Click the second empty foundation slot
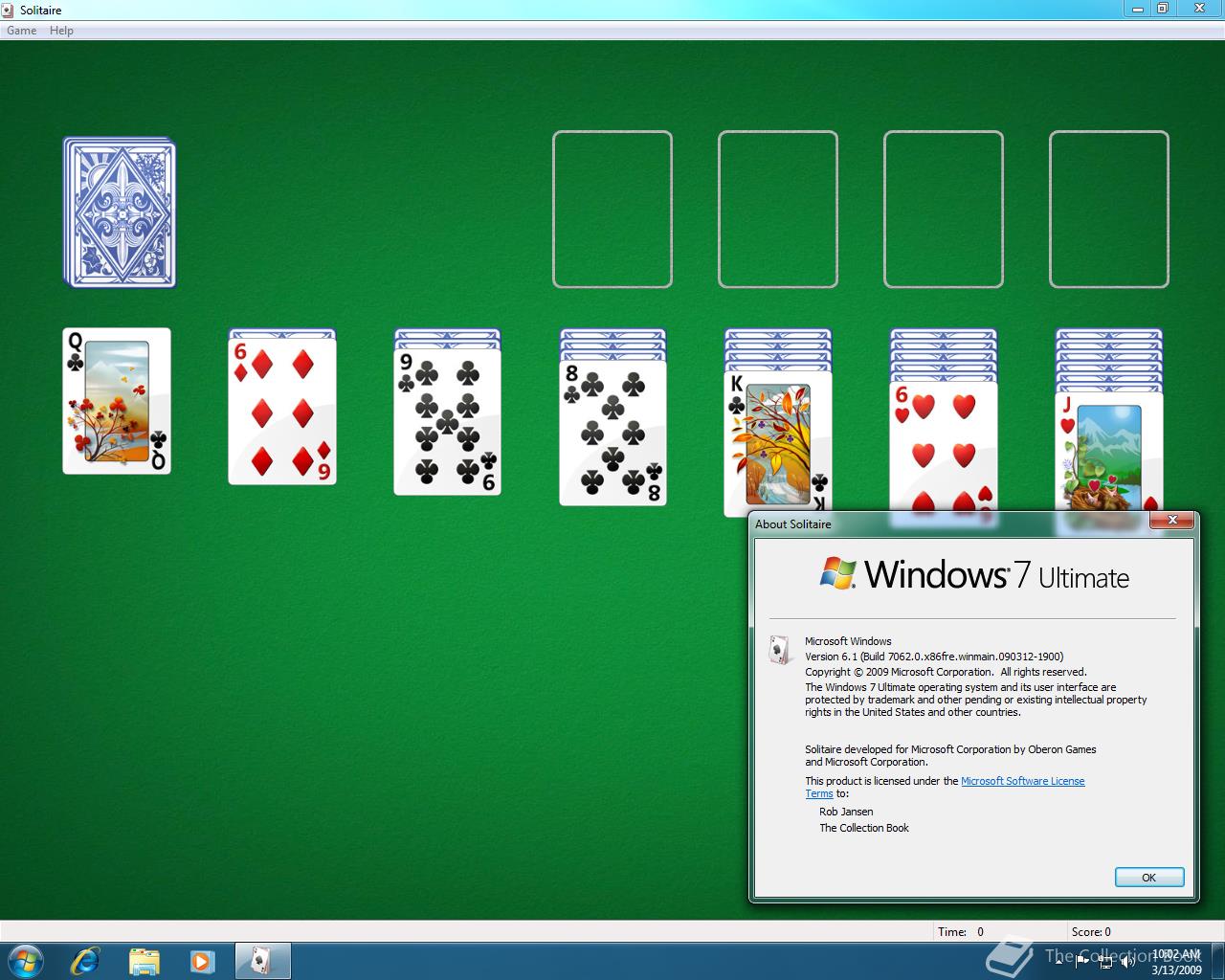The height and width of the screenshot is (980, 1225). [x=778, y=210]
